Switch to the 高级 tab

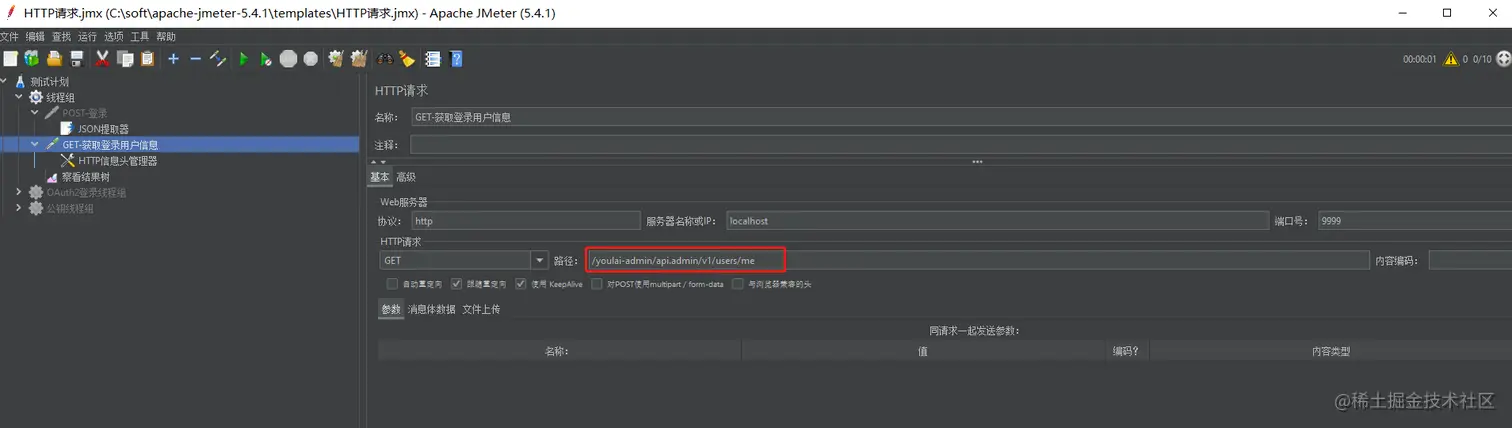click(406, 177)
